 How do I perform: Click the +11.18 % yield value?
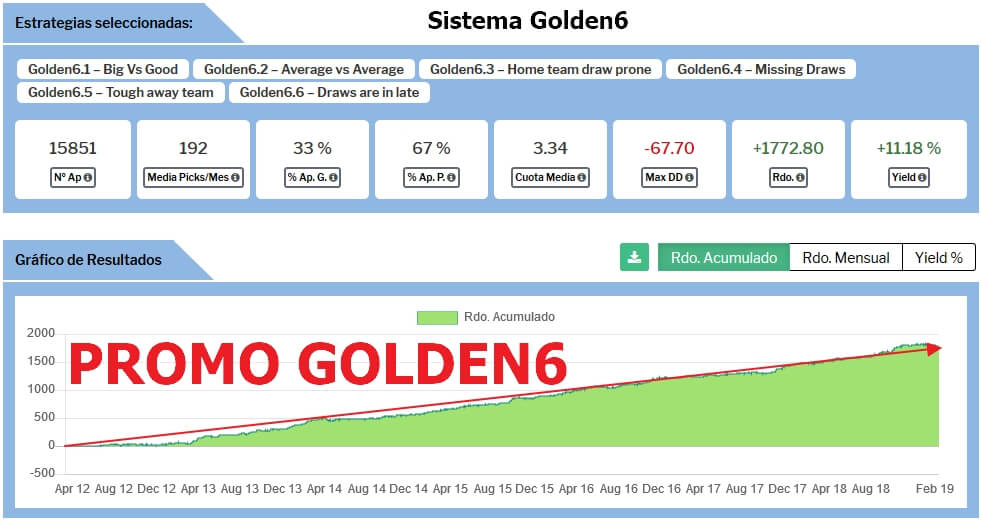click(909, 149)
